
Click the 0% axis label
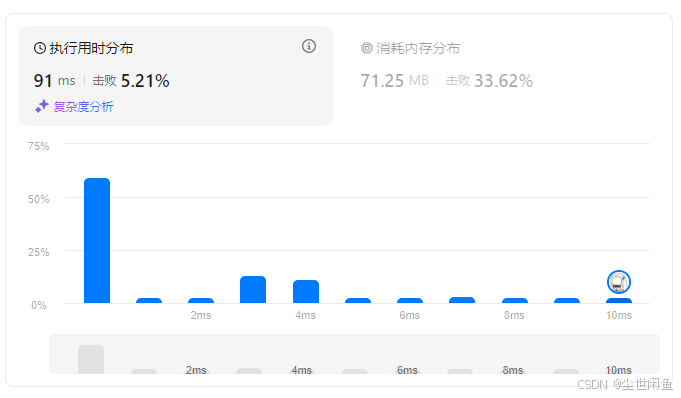(x=39, y=305)
